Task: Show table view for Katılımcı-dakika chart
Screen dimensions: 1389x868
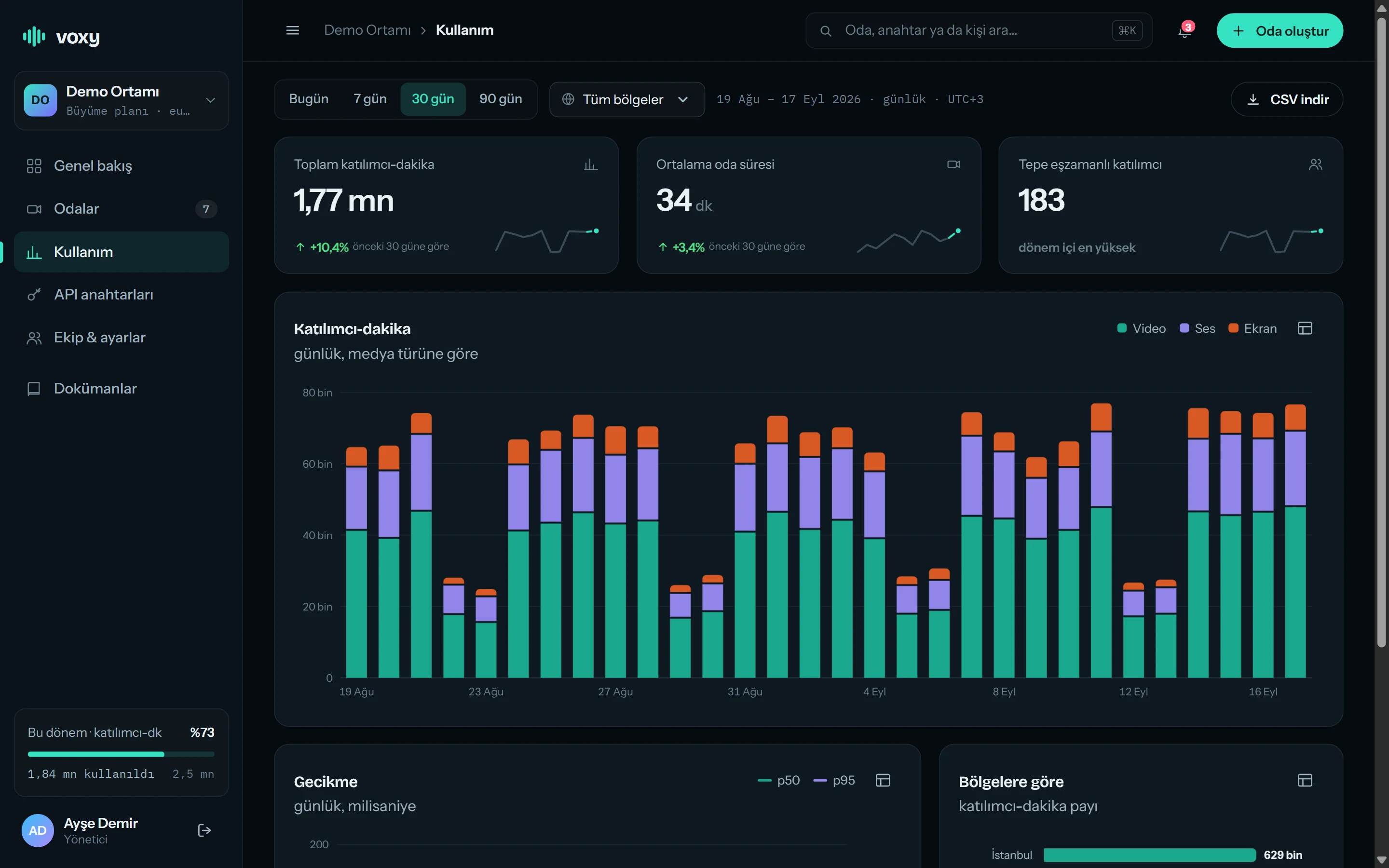Action: tap(1305, 328)
